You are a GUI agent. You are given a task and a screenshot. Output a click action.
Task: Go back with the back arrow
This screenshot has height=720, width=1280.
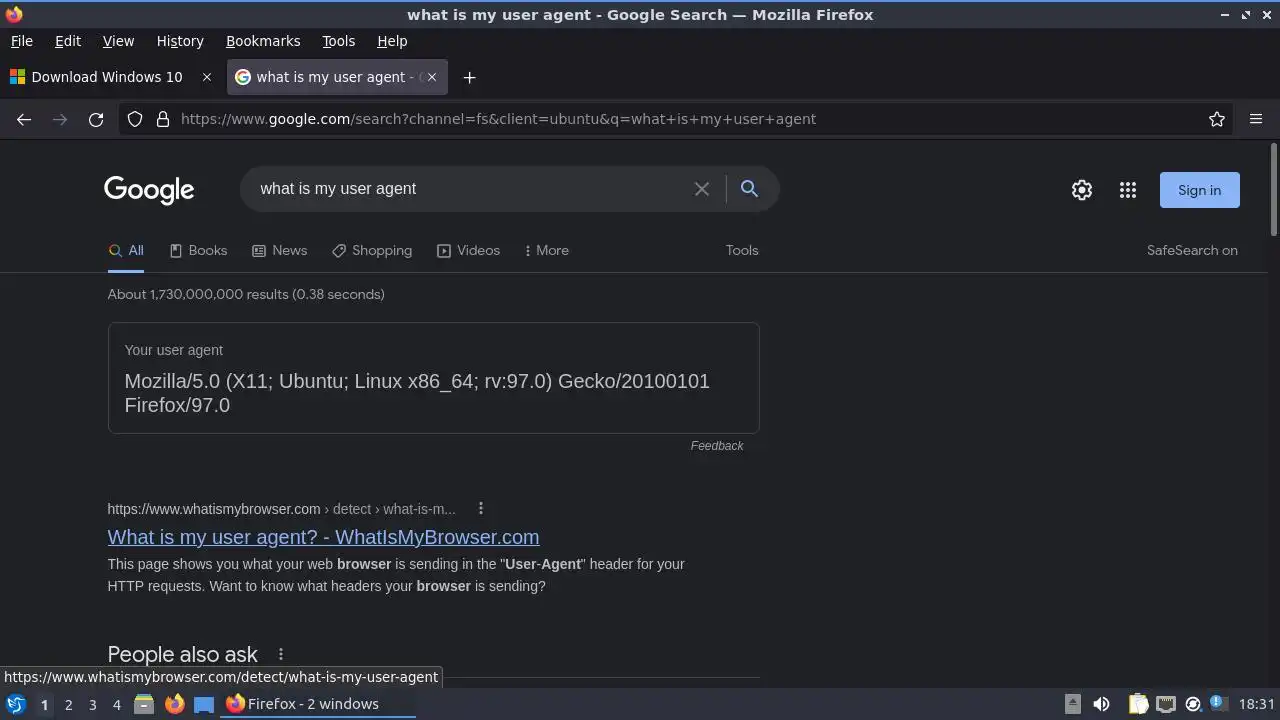[24, 119]
